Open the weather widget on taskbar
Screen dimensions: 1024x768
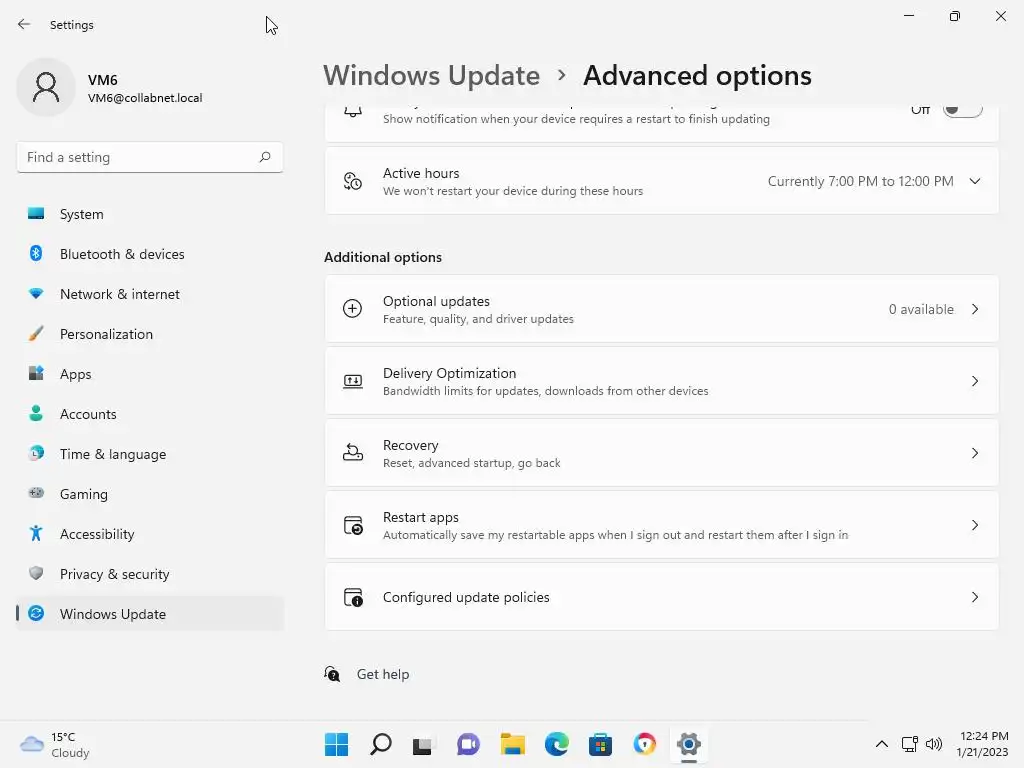[x=55, y=744]
